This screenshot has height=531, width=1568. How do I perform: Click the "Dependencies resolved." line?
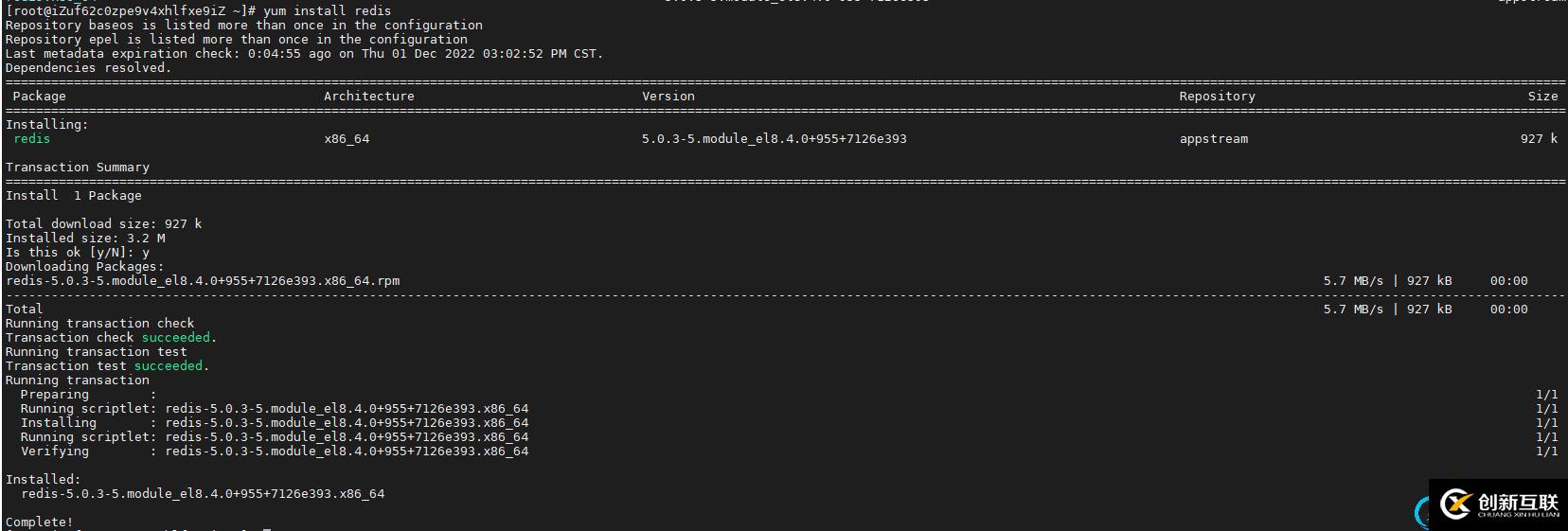pos(88,68)
